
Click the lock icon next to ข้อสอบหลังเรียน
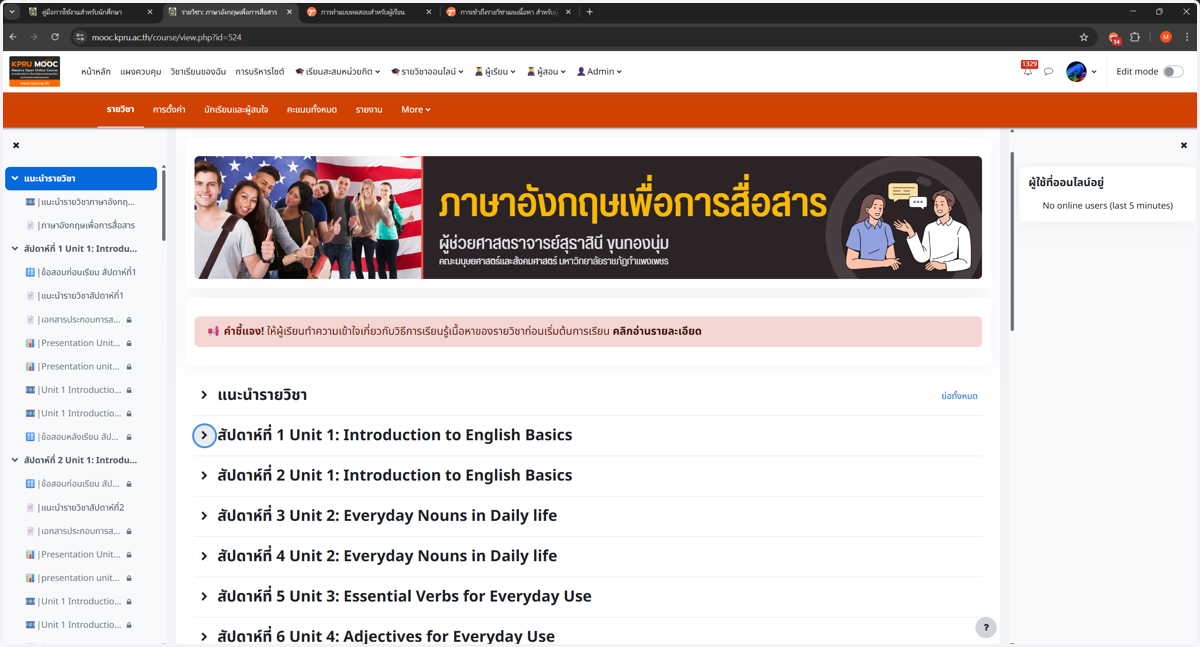[x=129, y=437]
